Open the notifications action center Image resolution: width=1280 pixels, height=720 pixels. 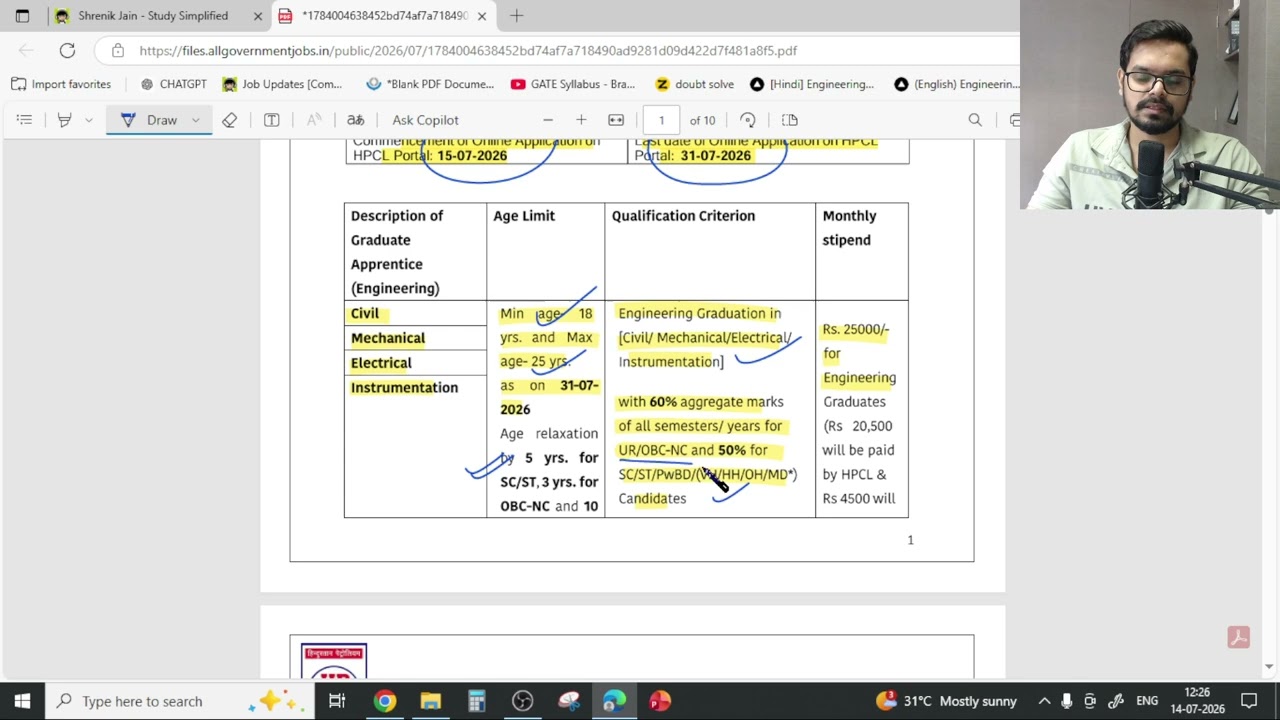point(1249,701)
